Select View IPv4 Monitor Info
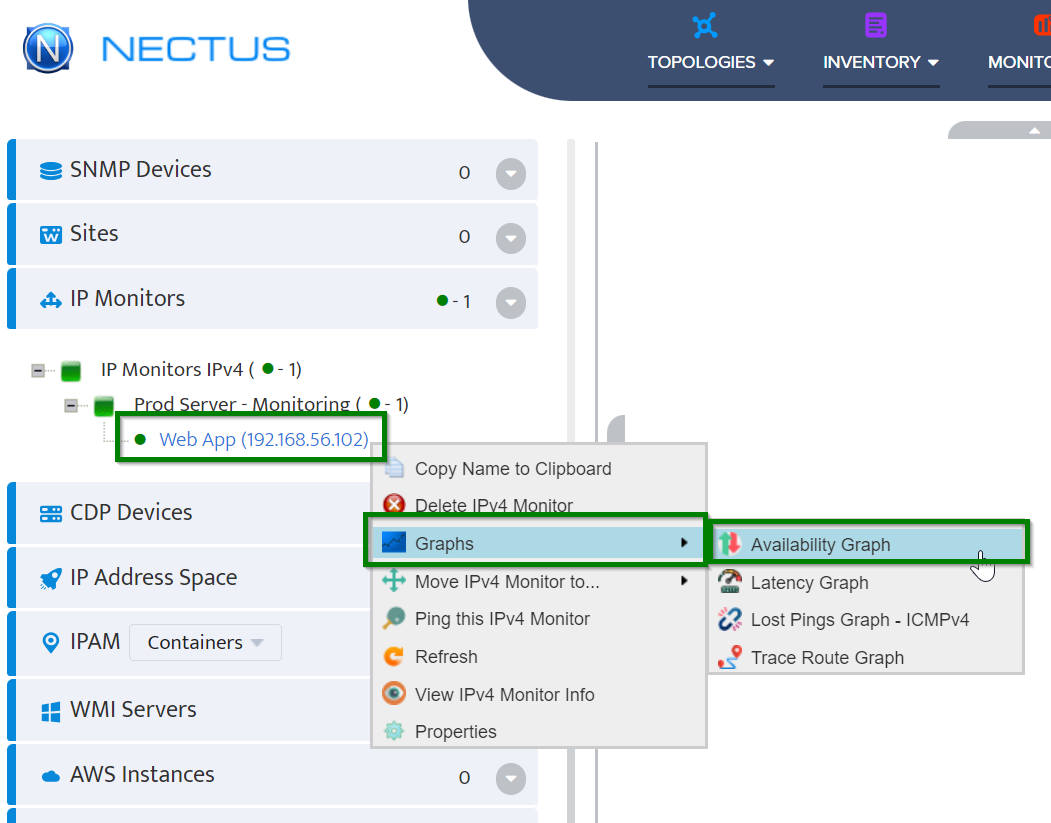 [539, 694]
